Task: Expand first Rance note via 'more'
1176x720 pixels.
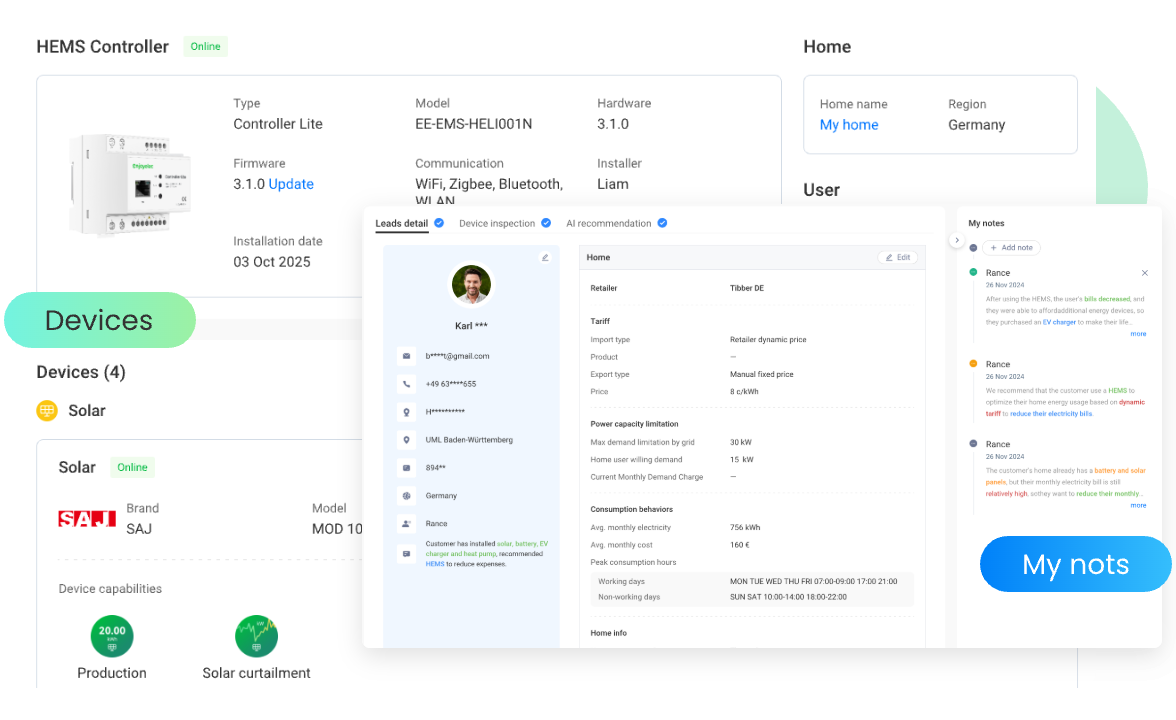Action: click(1138, 334)
